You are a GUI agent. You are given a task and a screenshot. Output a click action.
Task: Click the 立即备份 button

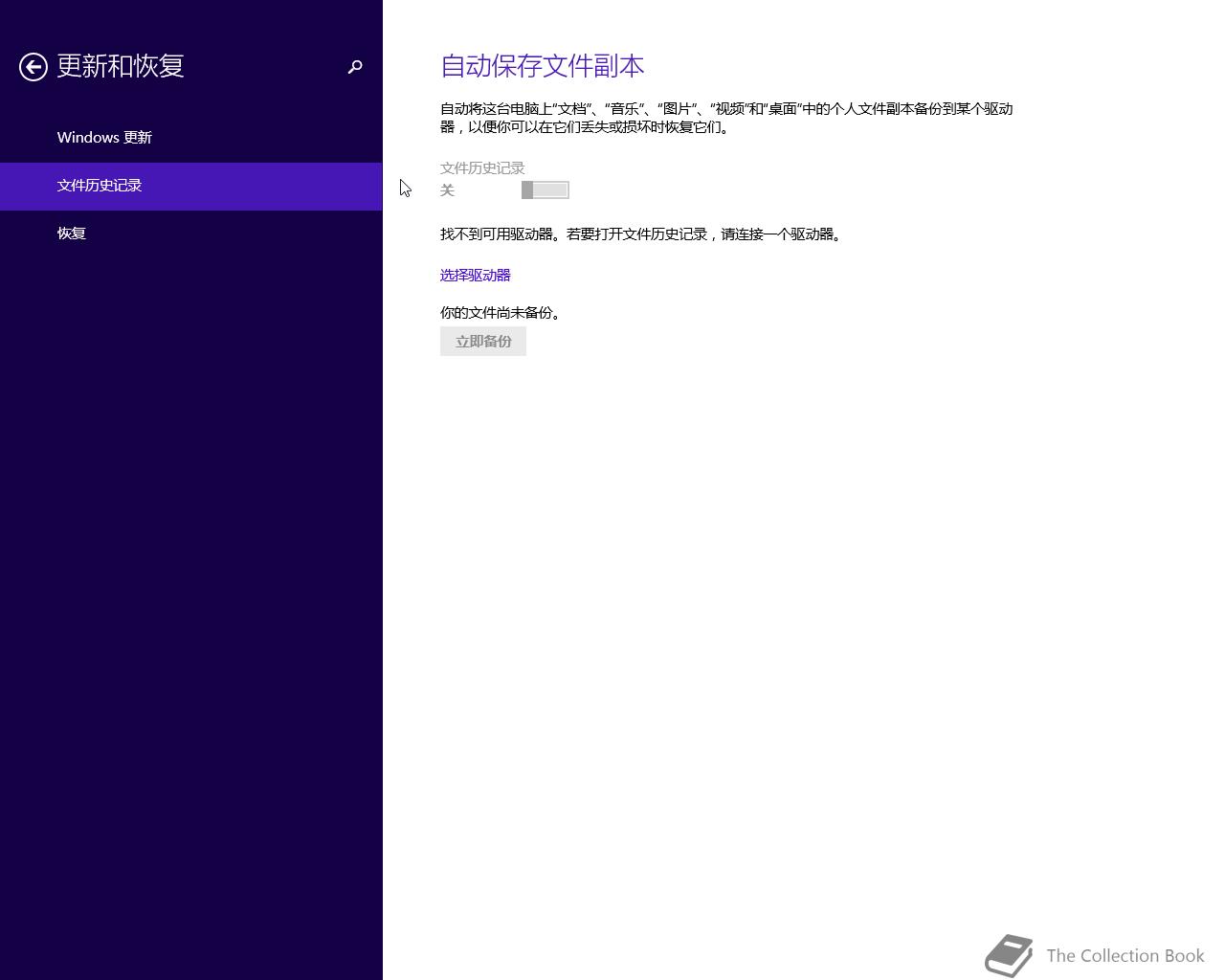pyautogui.click(x=483, y=342)
